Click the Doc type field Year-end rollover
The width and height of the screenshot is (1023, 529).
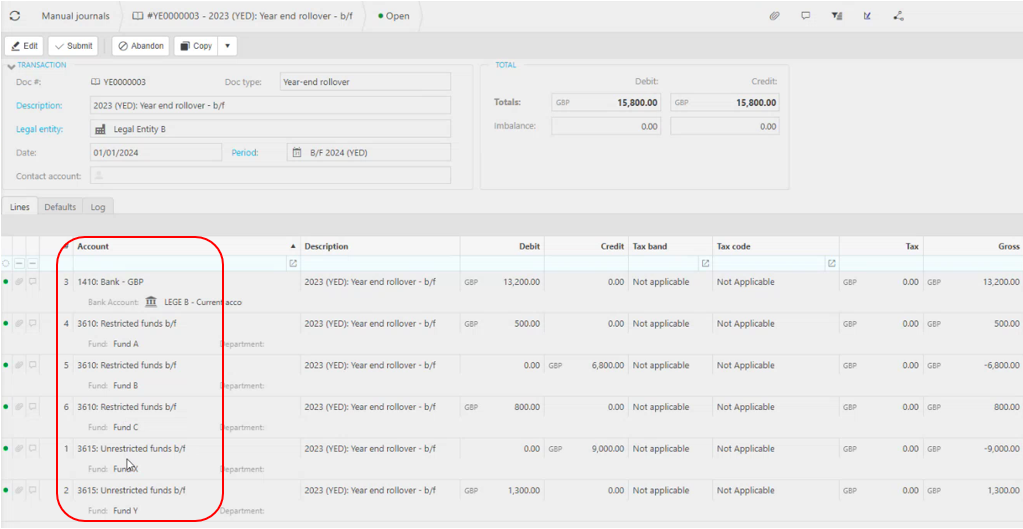point(365,82)
